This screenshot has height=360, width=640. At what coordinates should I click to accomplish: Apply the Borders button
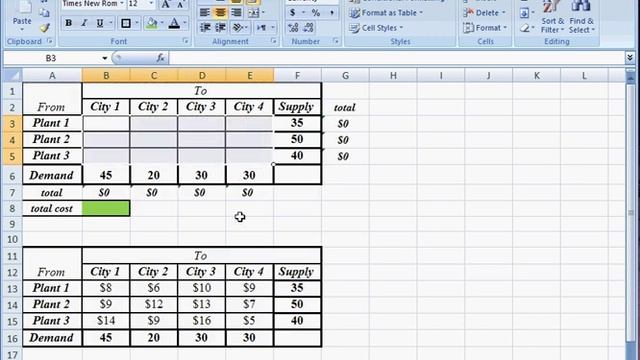tap(126, 23)
